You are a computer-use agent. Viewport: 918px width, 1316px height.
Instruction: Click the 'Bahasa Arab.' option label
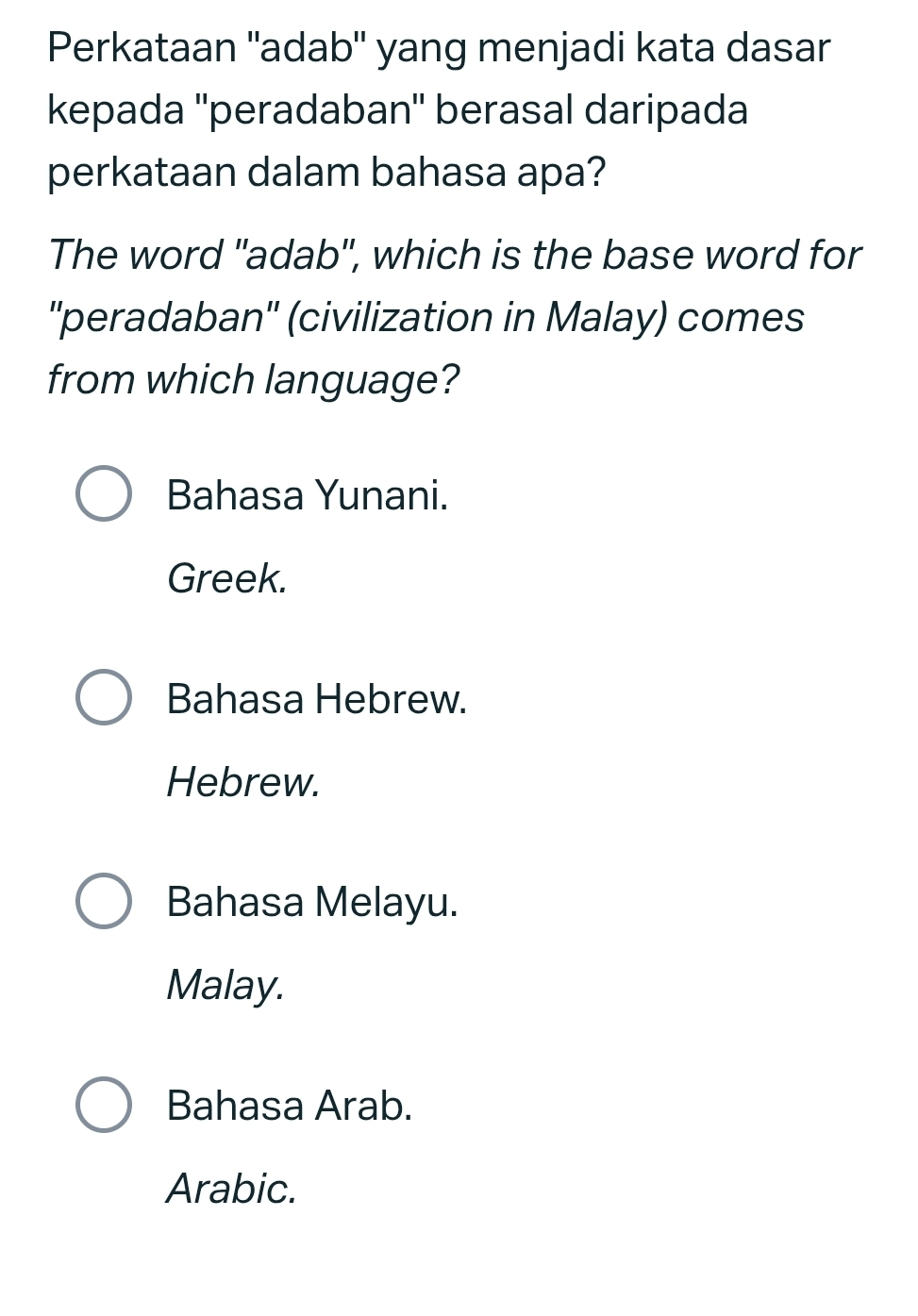pyautogui.click(x=290, y=1106)
